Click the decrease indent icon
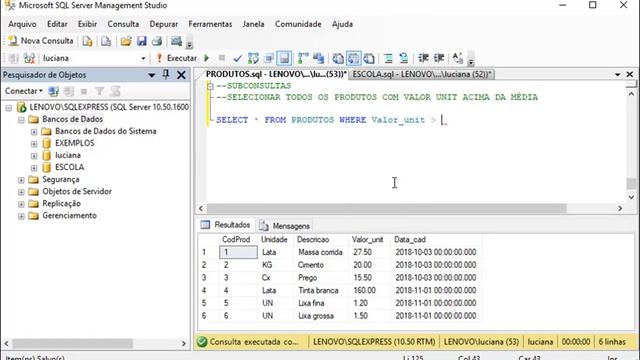640x360 pixels. click(x=423, y=58)
